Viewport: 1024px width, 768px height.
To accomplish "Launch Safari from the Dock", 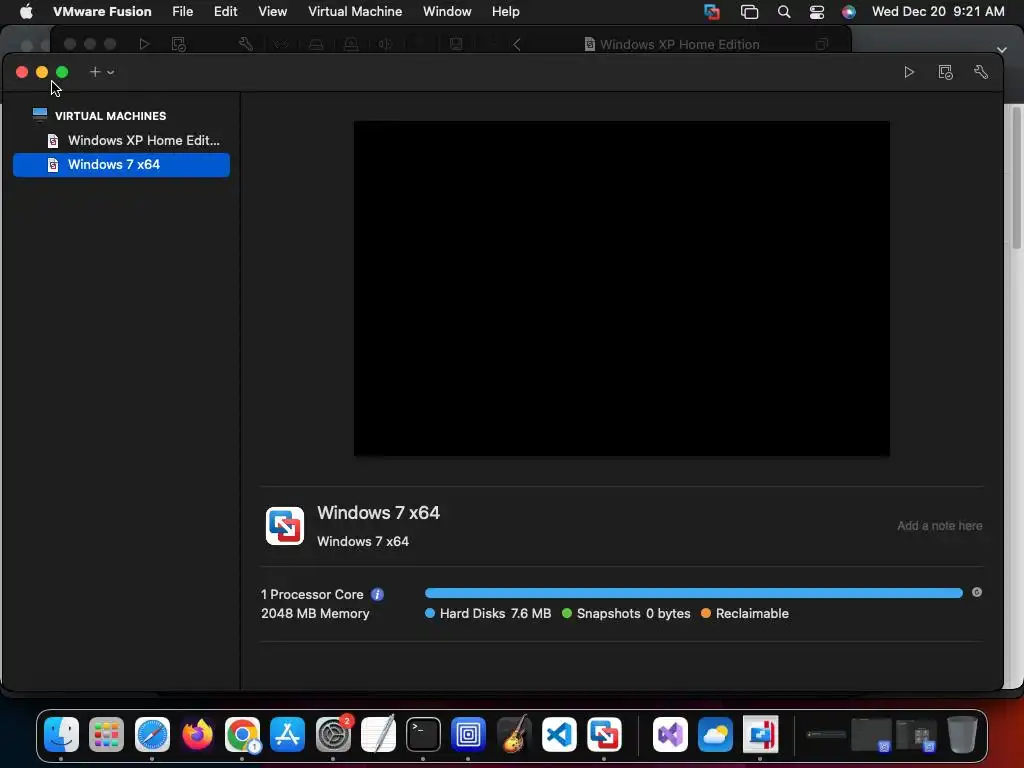I will pos(152,734).
